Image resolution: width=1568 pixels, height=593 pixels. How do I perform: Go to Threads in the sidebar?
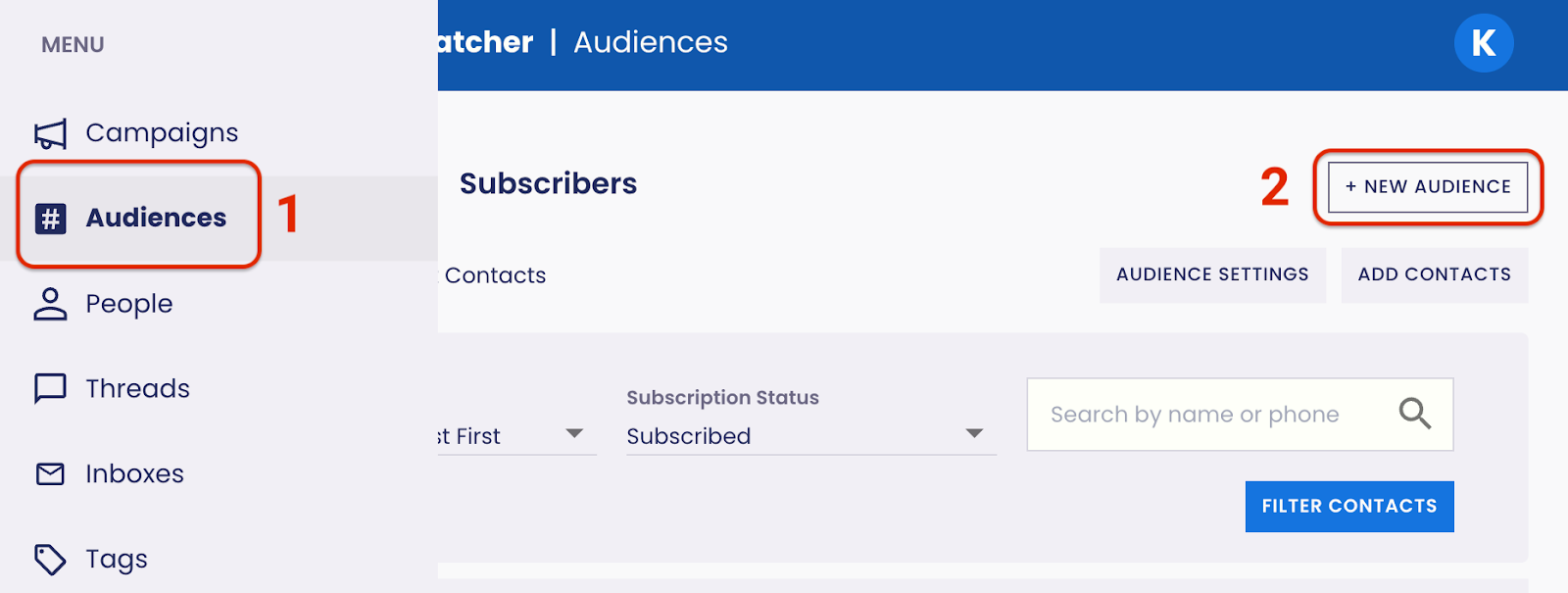(x=137, y=389)
